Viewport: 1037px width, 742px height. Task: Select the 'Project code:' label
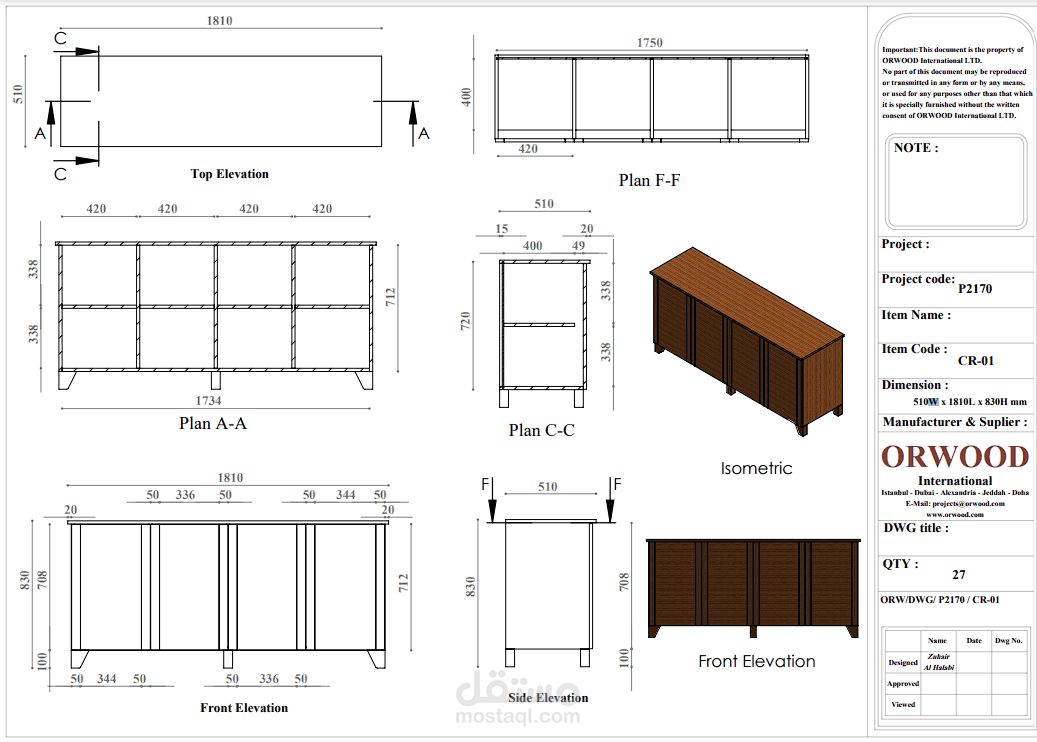tap(918, 279)
